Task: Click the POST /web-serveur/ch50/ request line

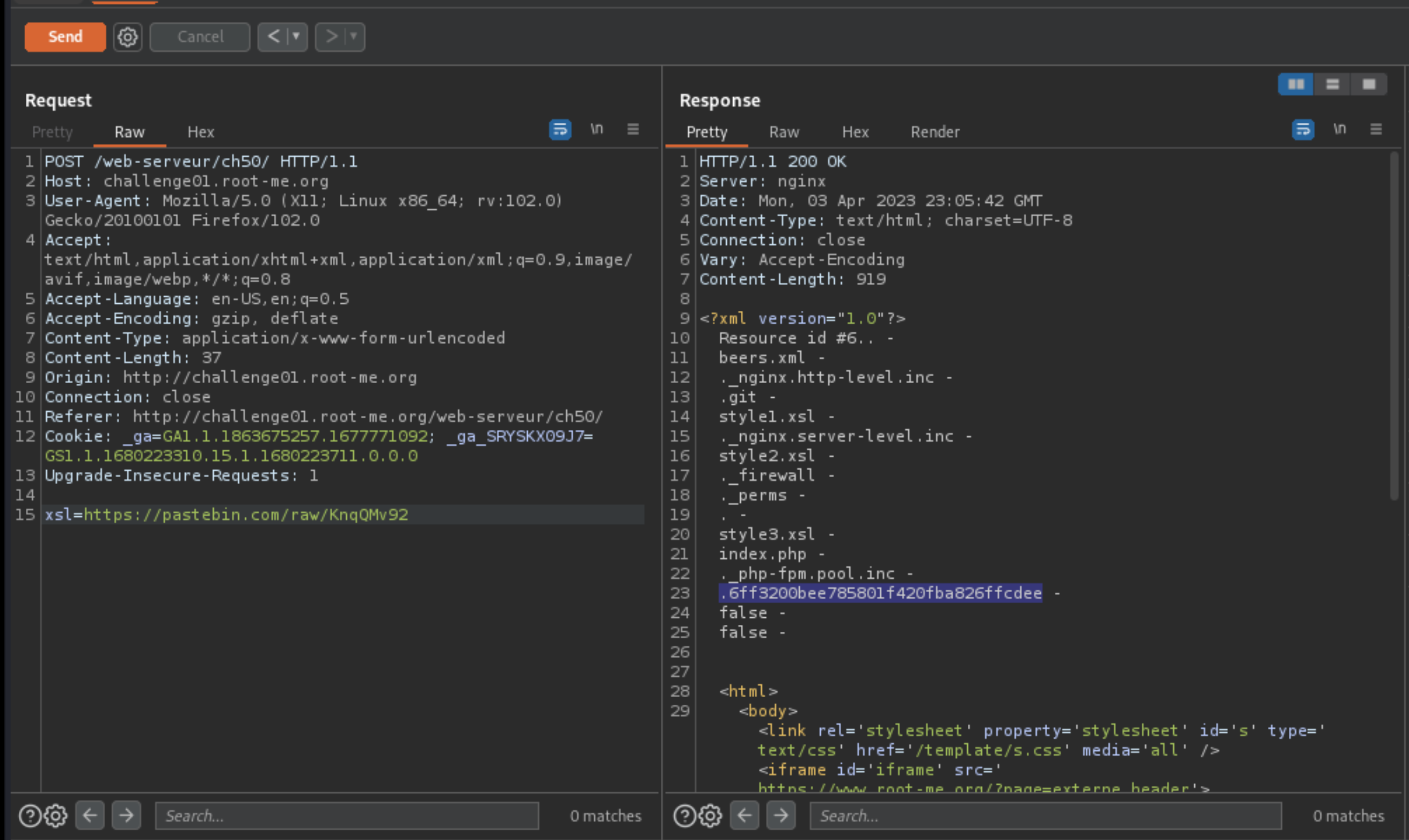Action: point(201,162)
